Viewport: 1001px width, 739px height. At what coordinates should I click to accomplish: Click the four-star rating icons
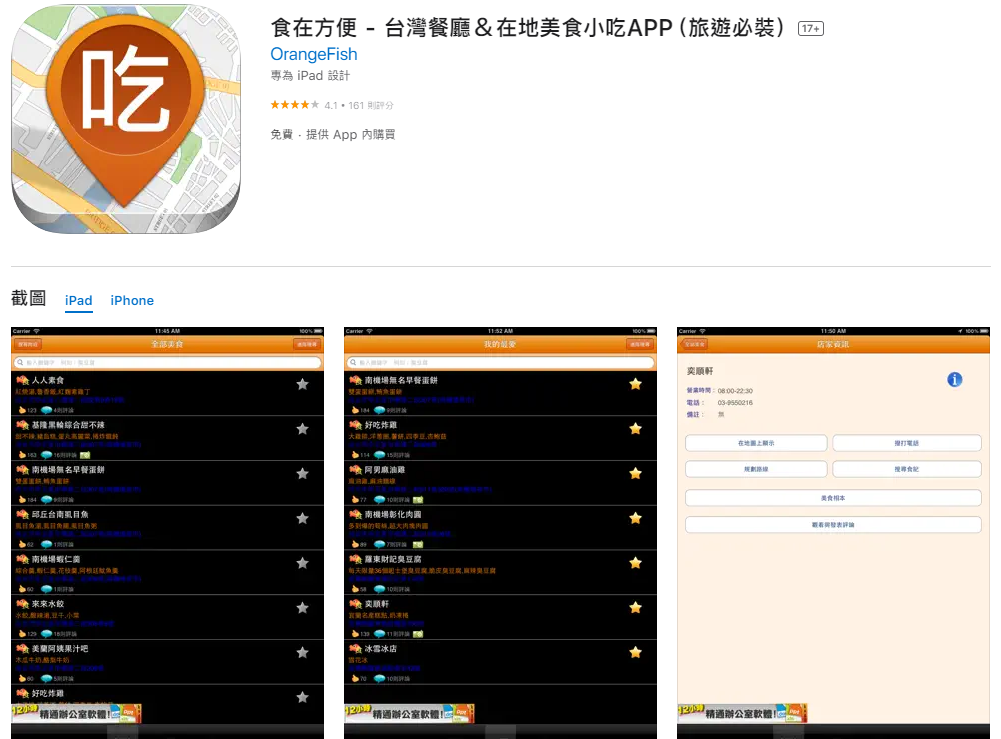(x=294, y=105)
